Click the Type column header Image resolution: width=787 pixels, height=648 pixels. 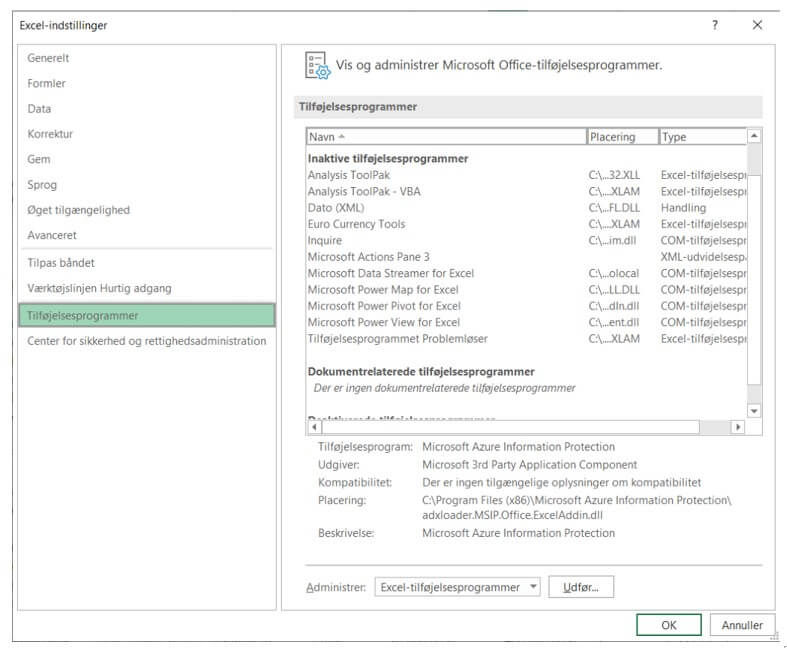[702, 137]
